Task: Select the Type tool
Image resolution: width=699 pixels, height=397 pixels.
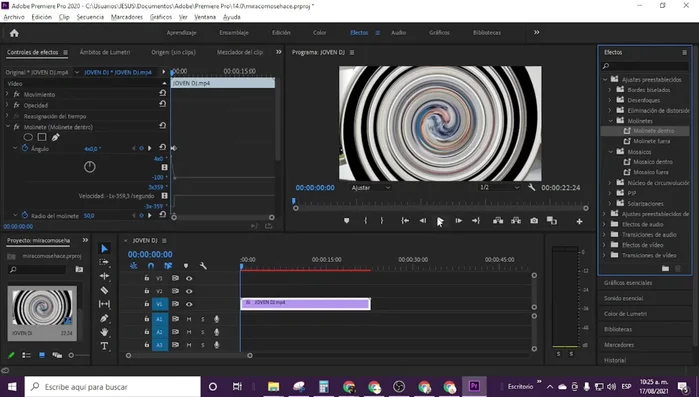Action: pos(104,346)
